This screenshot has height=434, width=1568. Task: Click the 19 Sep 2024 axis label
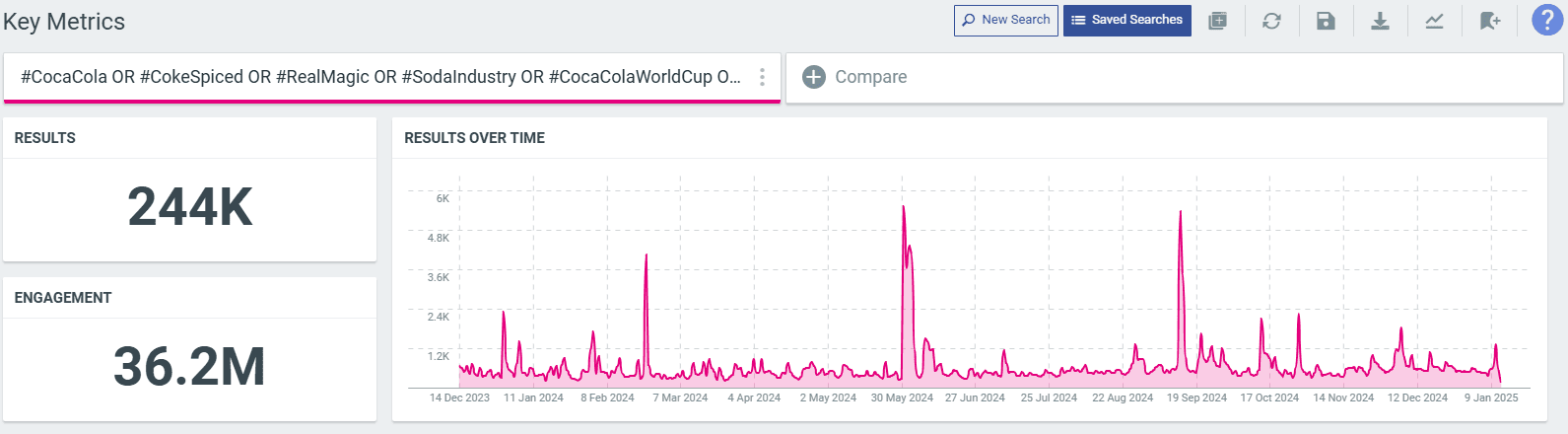(1196, 398)
